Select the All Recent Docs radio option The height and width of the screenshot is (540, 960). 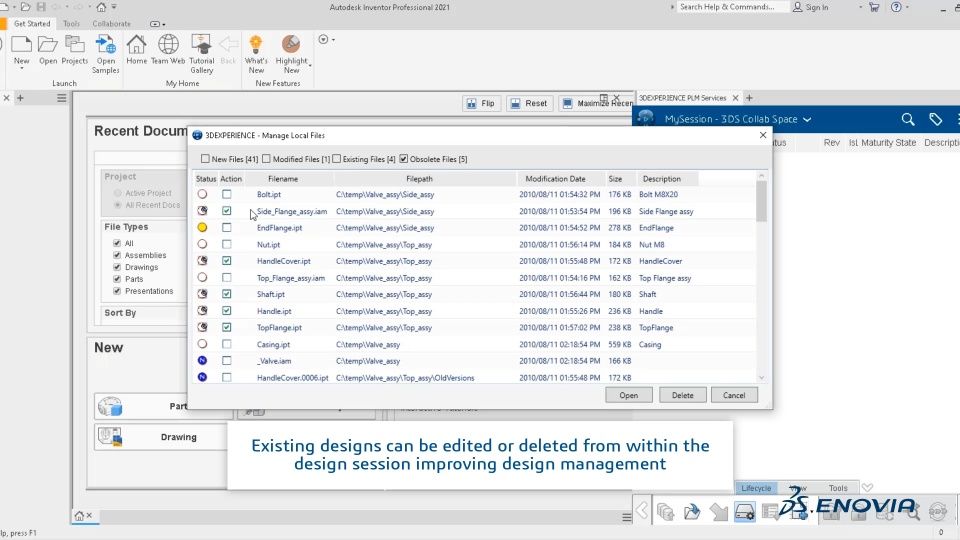(118, 205)
